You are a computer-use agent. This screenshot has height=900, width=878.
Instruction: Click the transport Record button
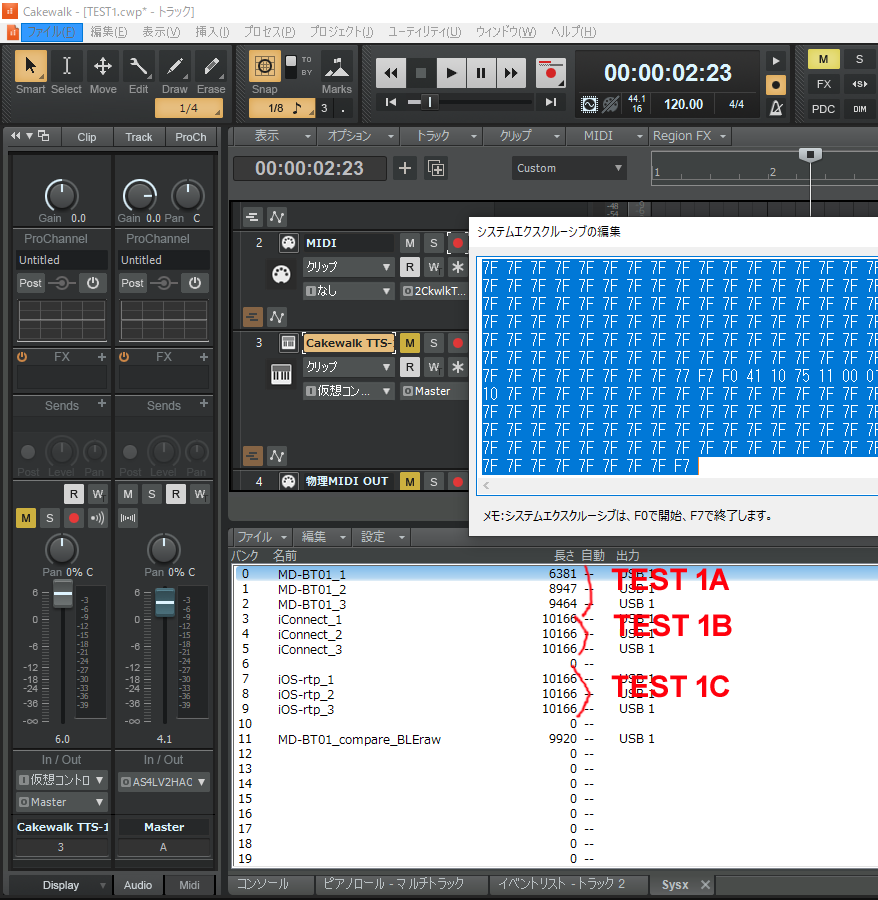(550, 73)
